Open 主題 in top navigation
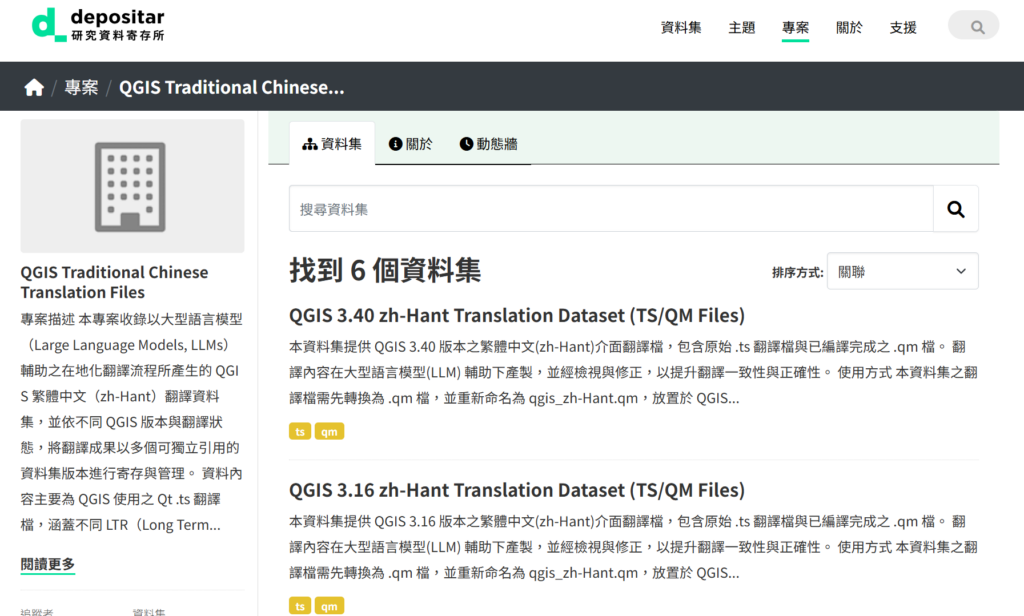Image resolution: width=1024 pixels, height=616 pixels. pyautogui.click(x=742, y=28)
